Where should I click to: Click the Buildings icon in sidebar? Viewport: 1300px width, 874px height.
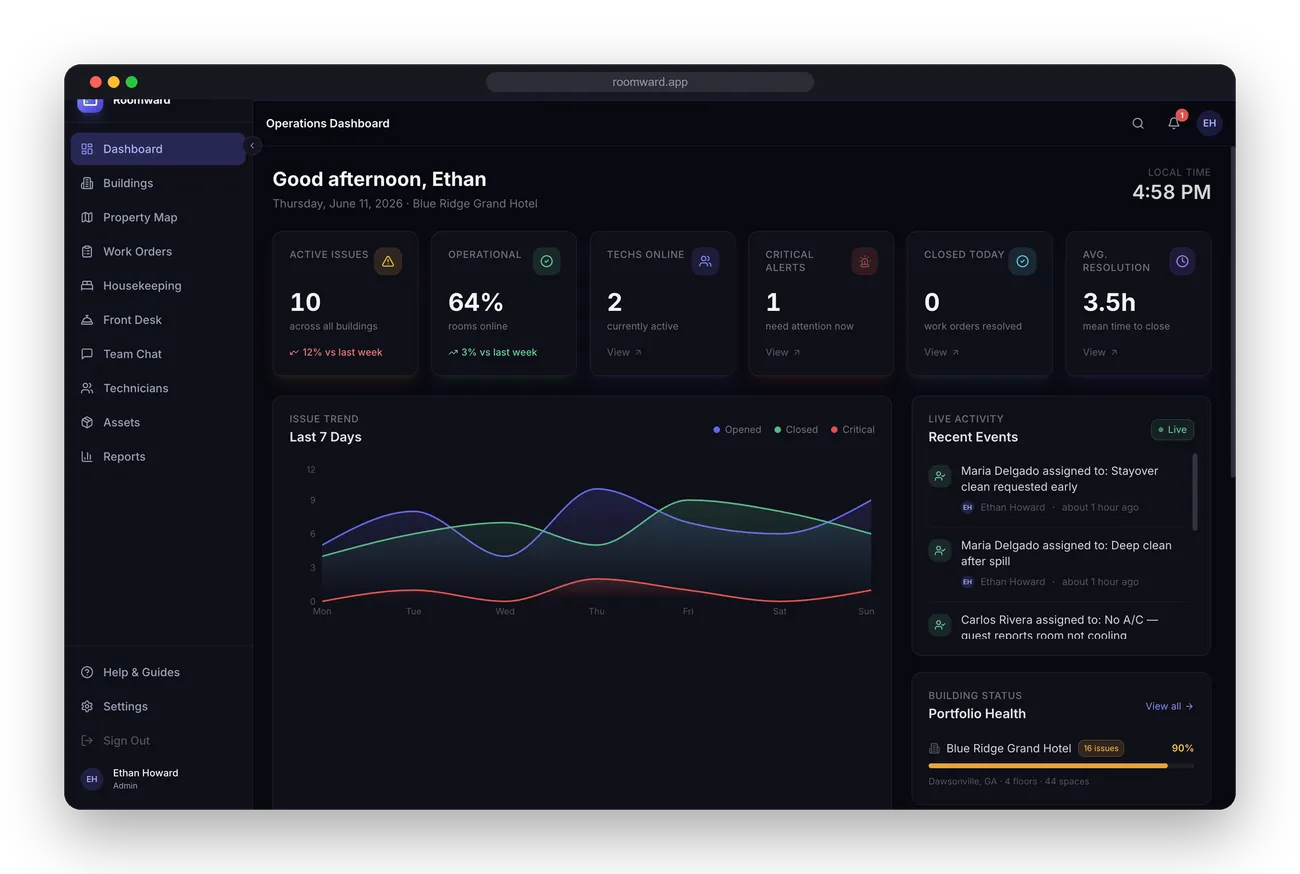click(87, 183)
